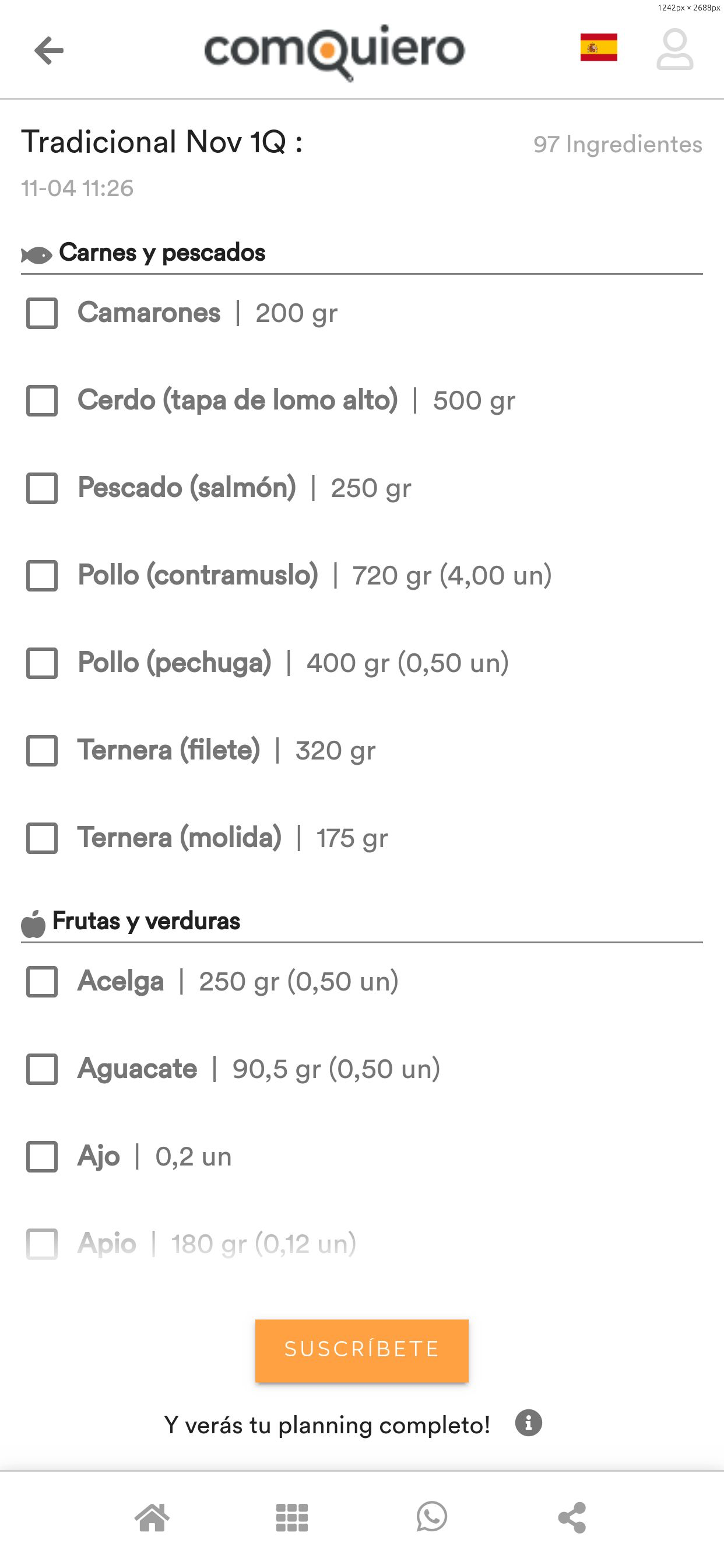Tick the Acelga checkbox
The height and width of the screenshot is (1568, 724).
point(42,981)
